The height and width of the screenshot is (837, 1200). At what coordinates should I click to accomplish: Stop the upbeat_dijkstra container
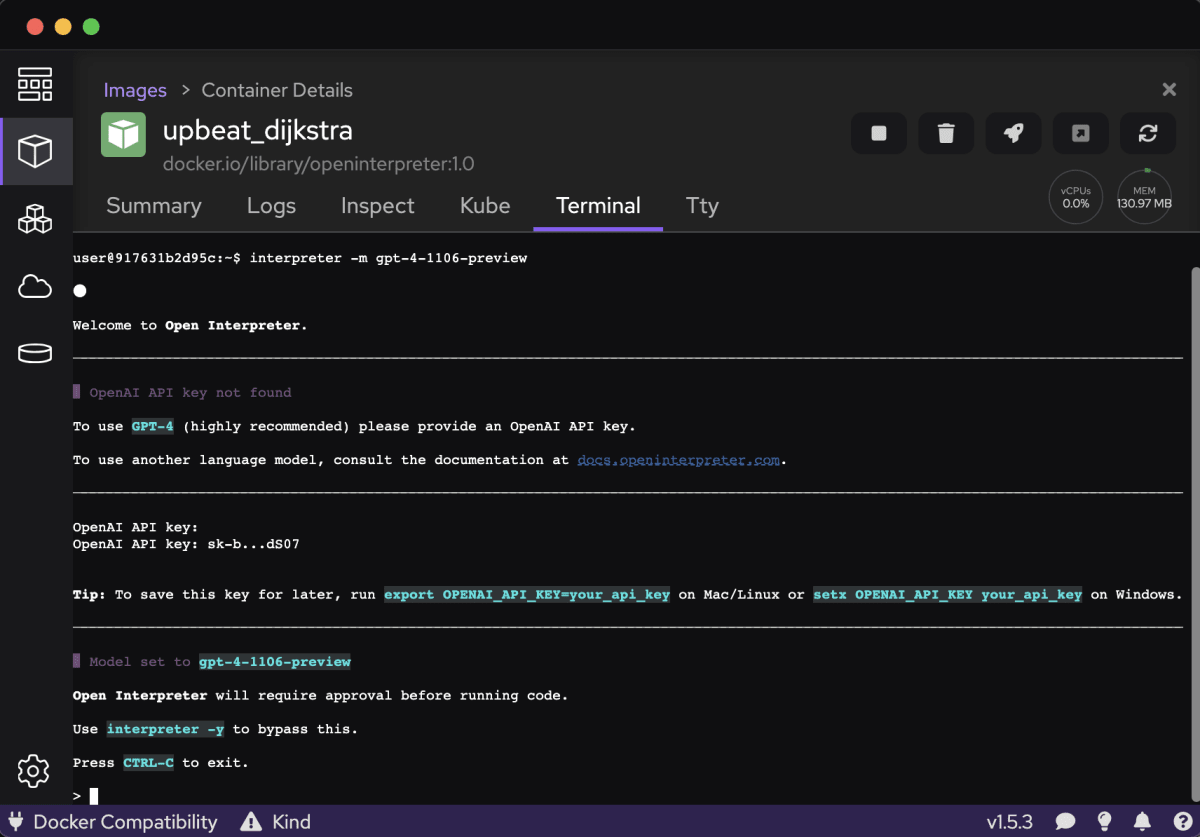pyautogui.click(x=879, y=133)
